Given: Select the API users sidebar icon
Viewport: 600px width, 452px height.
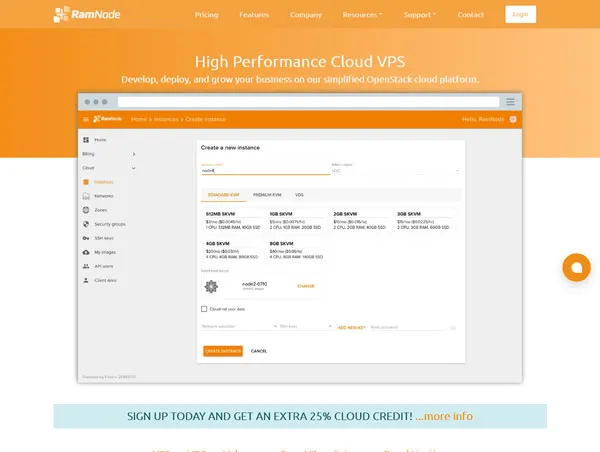Looking at the screenshot, I should click(86, 266).
